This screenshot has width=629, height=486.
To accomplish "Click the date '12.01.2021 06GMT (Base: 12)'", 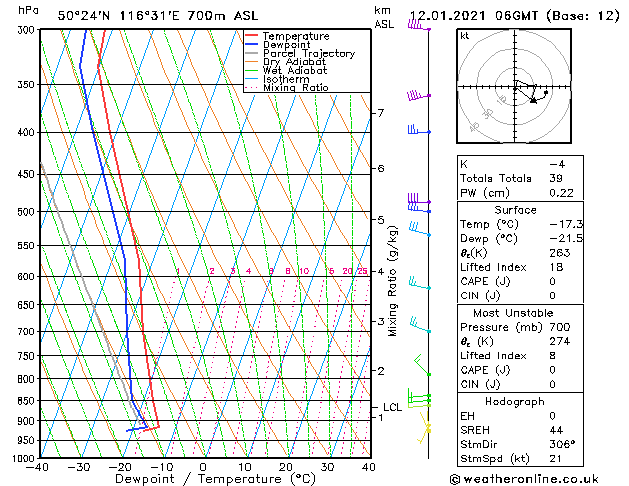I will coord(514,16).
